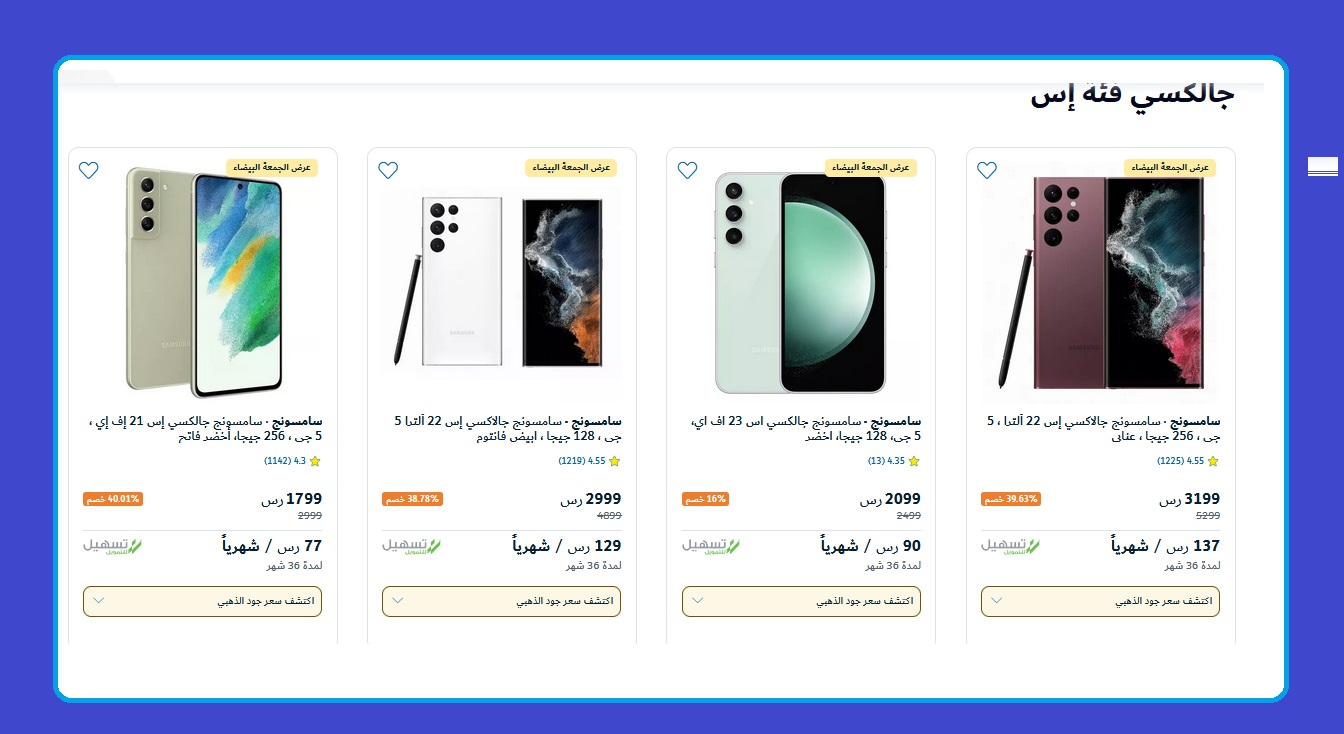Toggle heart on white Galaxy S22 Ultra

click(388, 170)
